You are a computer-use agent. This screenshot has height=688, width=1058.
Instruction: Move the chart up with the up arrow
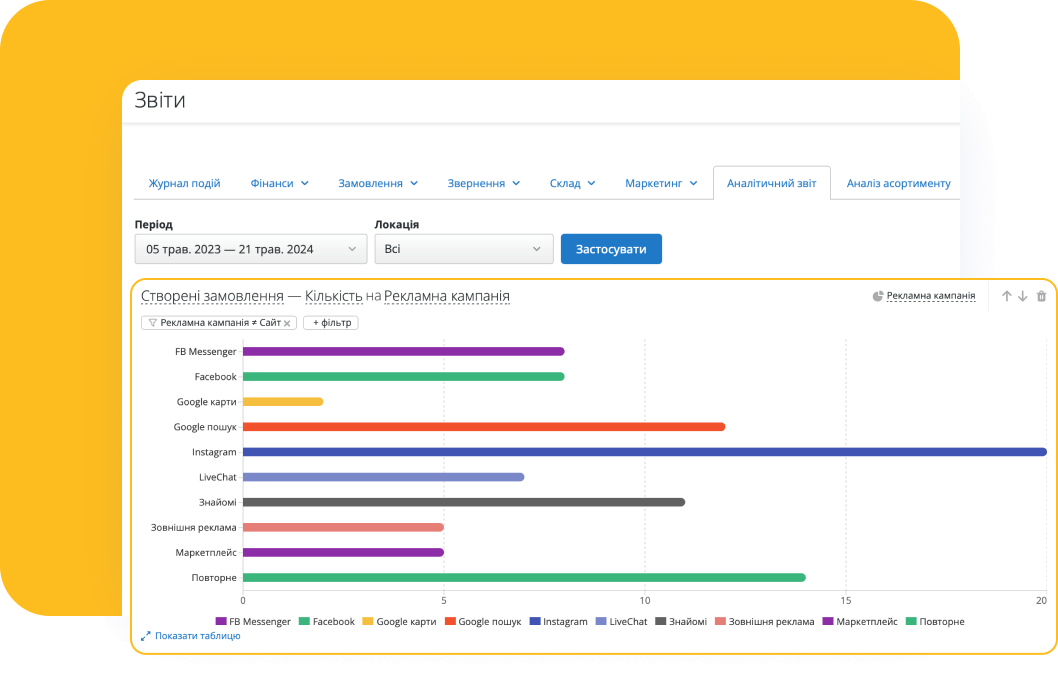[1007, 296]
